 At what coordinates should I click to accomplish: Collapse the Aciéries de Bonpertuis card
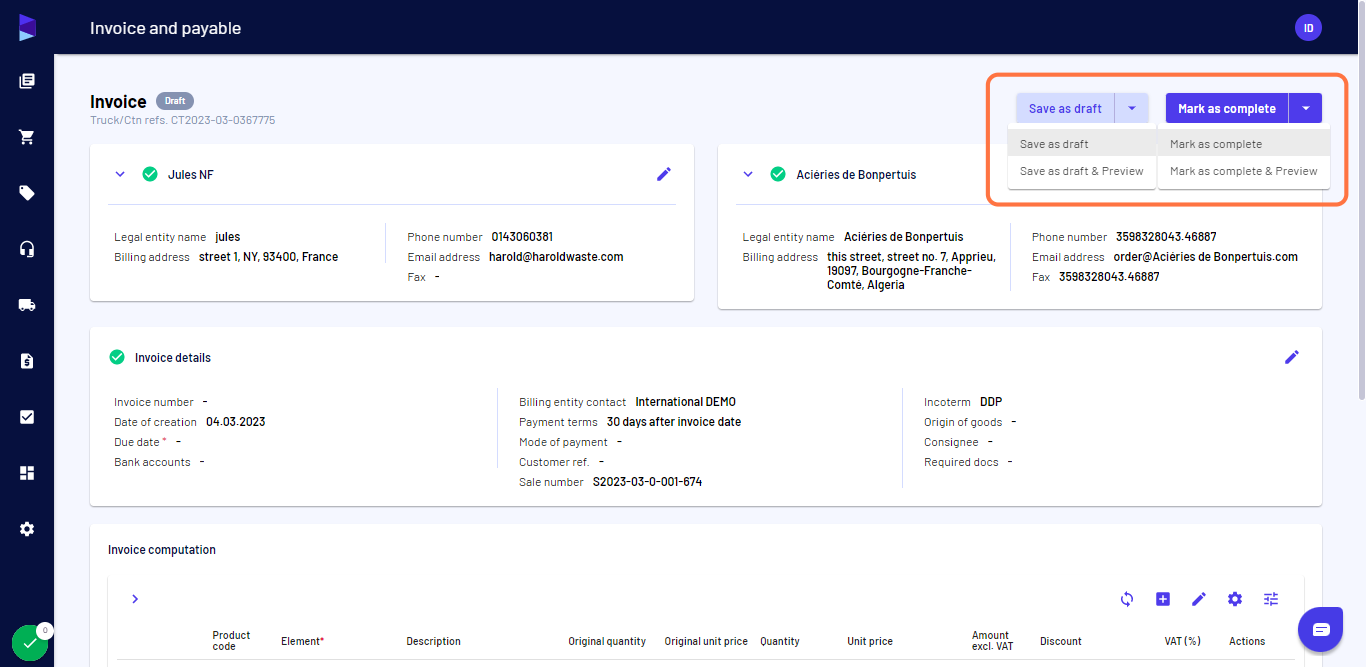748,174
